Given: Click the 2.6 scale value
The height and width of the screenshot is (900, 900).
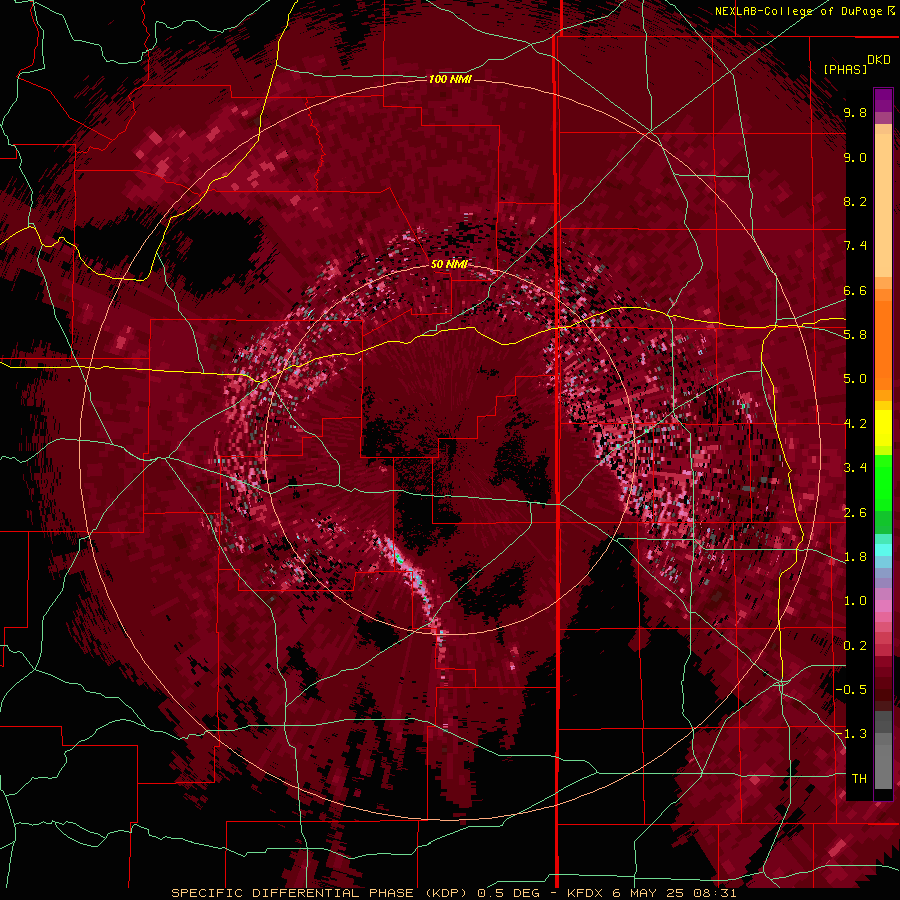Looking at the screenshot, I should coord(855,513).
